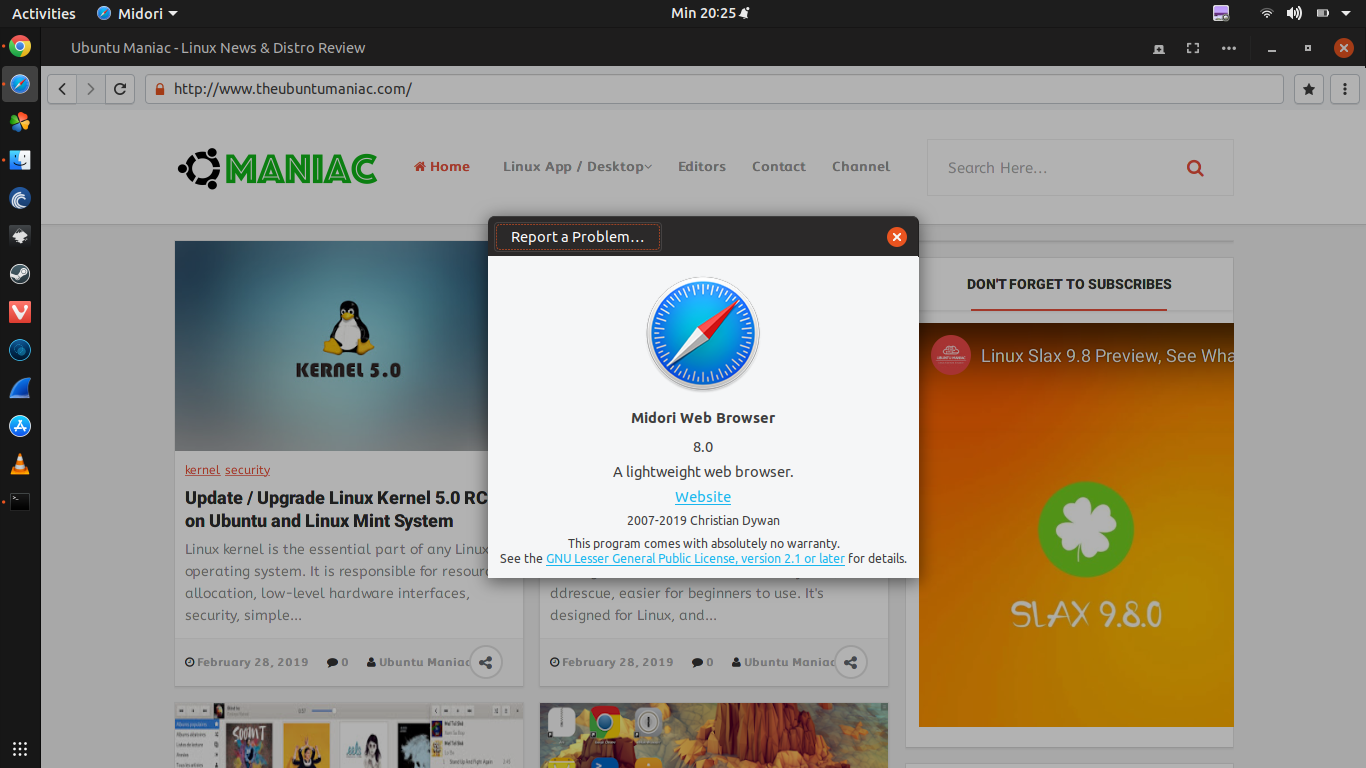Play the Linux Slax 9.8 Preview video

(1076, 525)
